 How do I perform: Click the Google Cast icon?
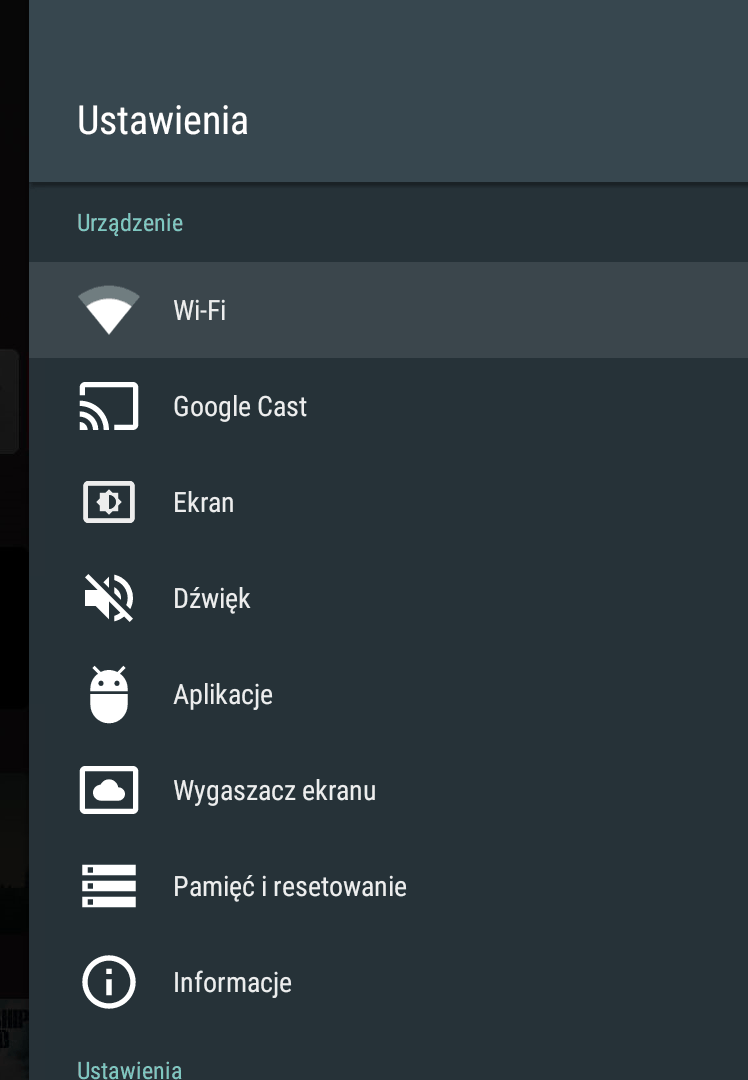pyautogui.click(x=109, y=406)
